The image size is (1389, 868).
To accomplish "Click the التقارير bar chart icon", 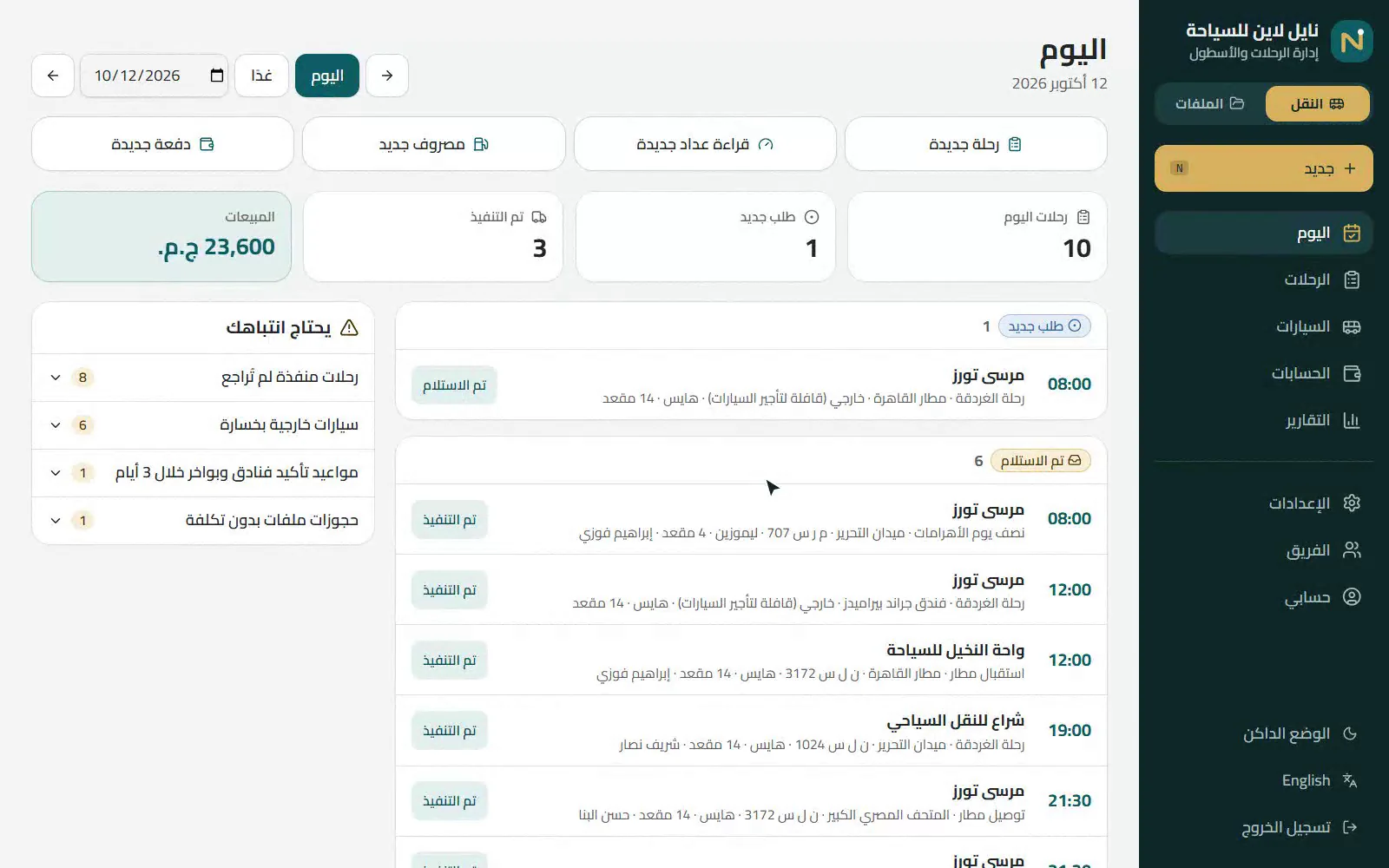I will [1352, 420].
